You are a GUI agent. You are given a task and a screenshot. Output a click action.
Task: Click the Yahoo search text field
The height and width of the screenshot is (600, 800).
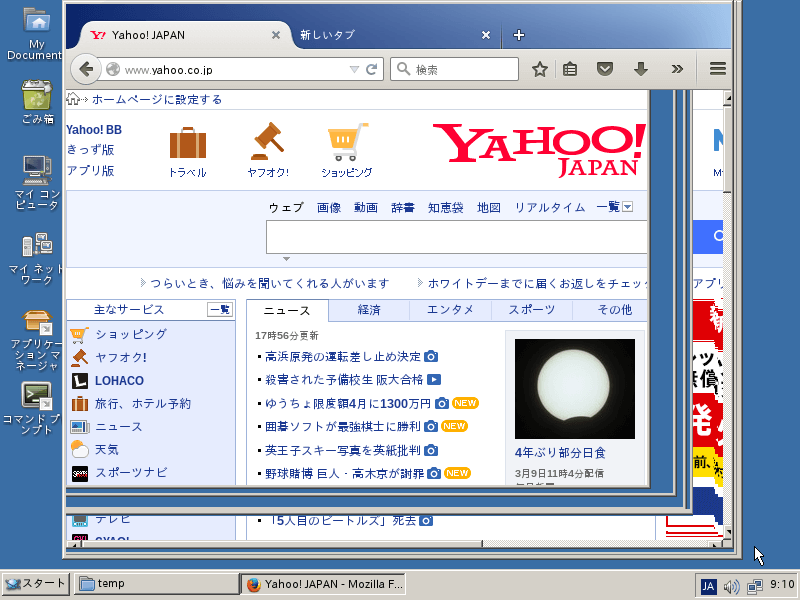pos(456,237)
